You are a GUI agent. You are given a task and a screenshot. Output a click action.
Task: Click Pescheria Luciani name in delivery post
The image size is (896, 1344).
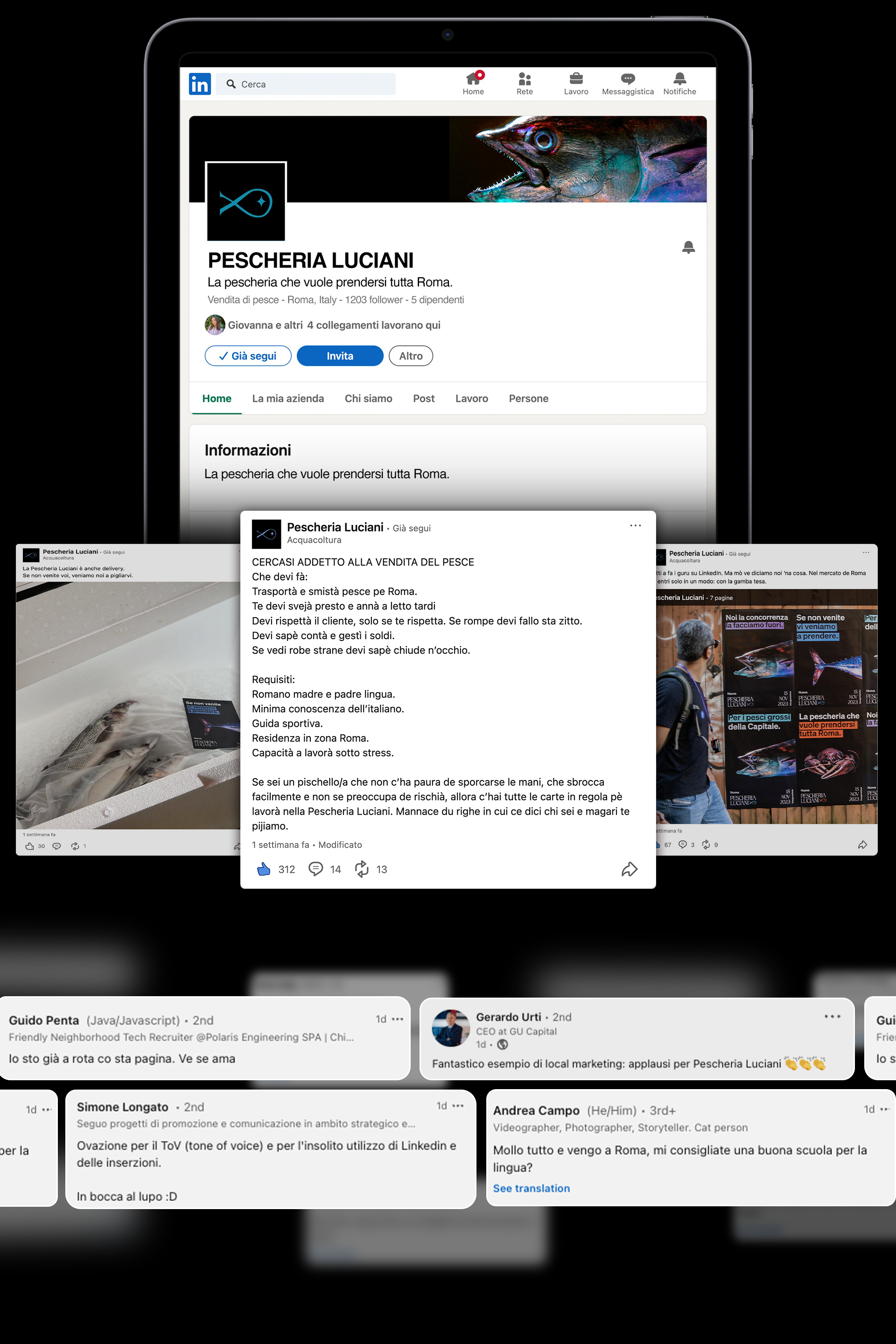pos(70,552)
